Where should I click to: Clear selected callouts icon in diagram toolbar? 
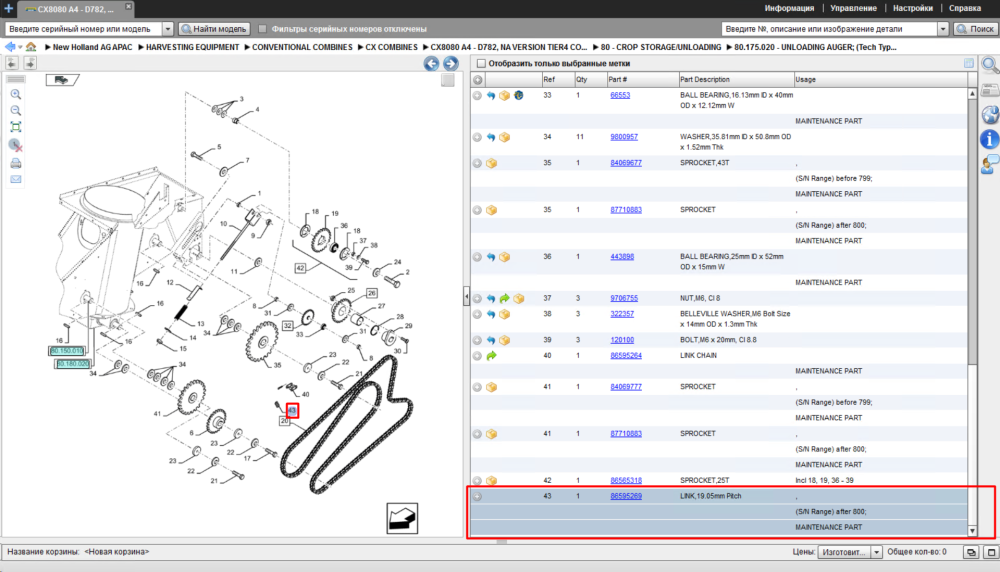click(16, 145)
